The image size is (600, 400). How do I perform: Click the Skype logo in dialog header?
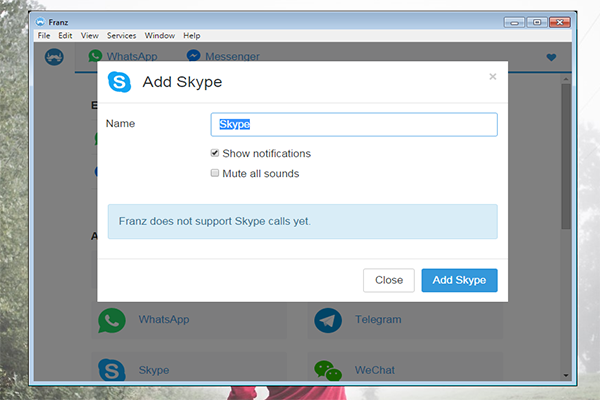119,82
